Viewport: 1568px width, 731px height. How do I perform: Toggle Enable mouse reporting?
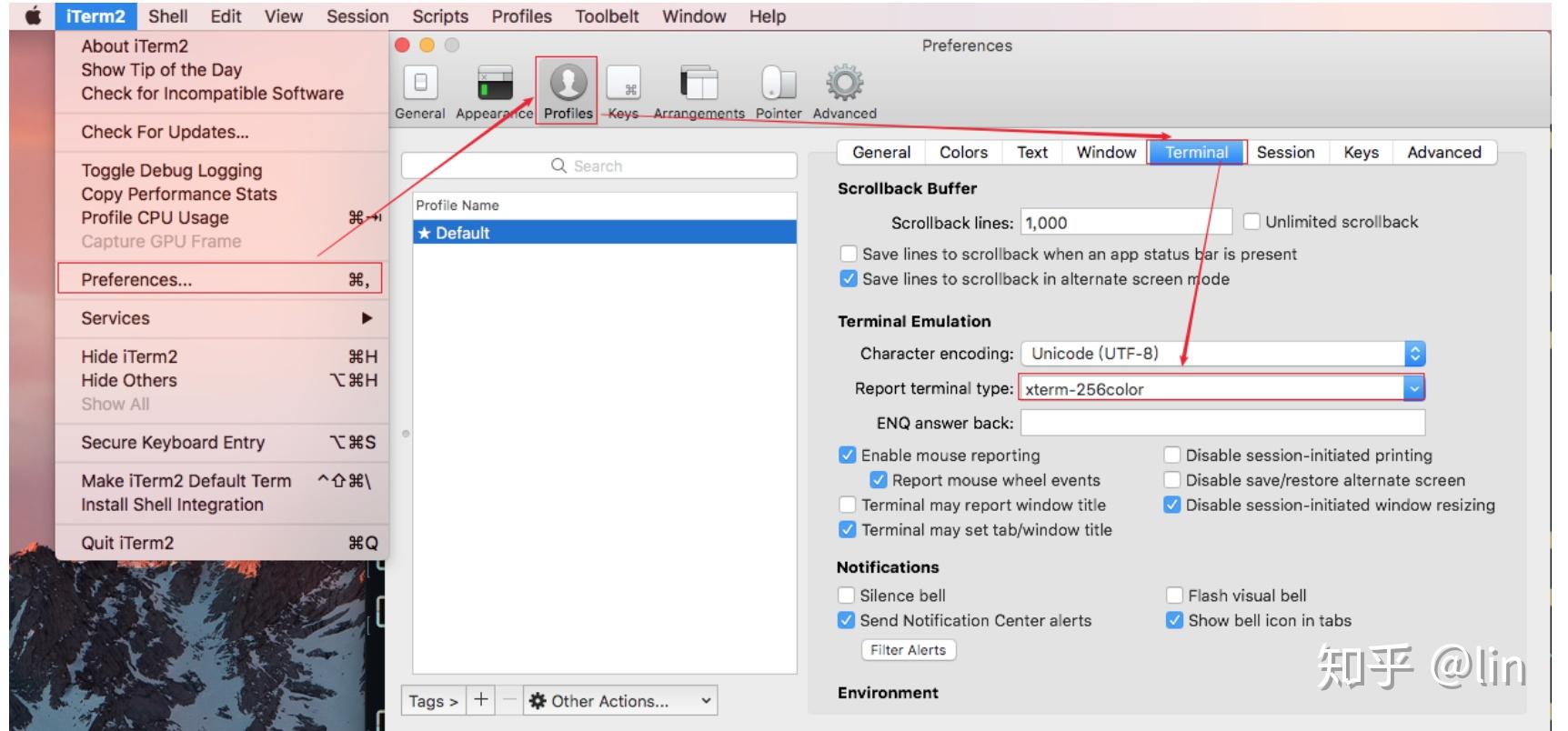click(x=848, y=455)
